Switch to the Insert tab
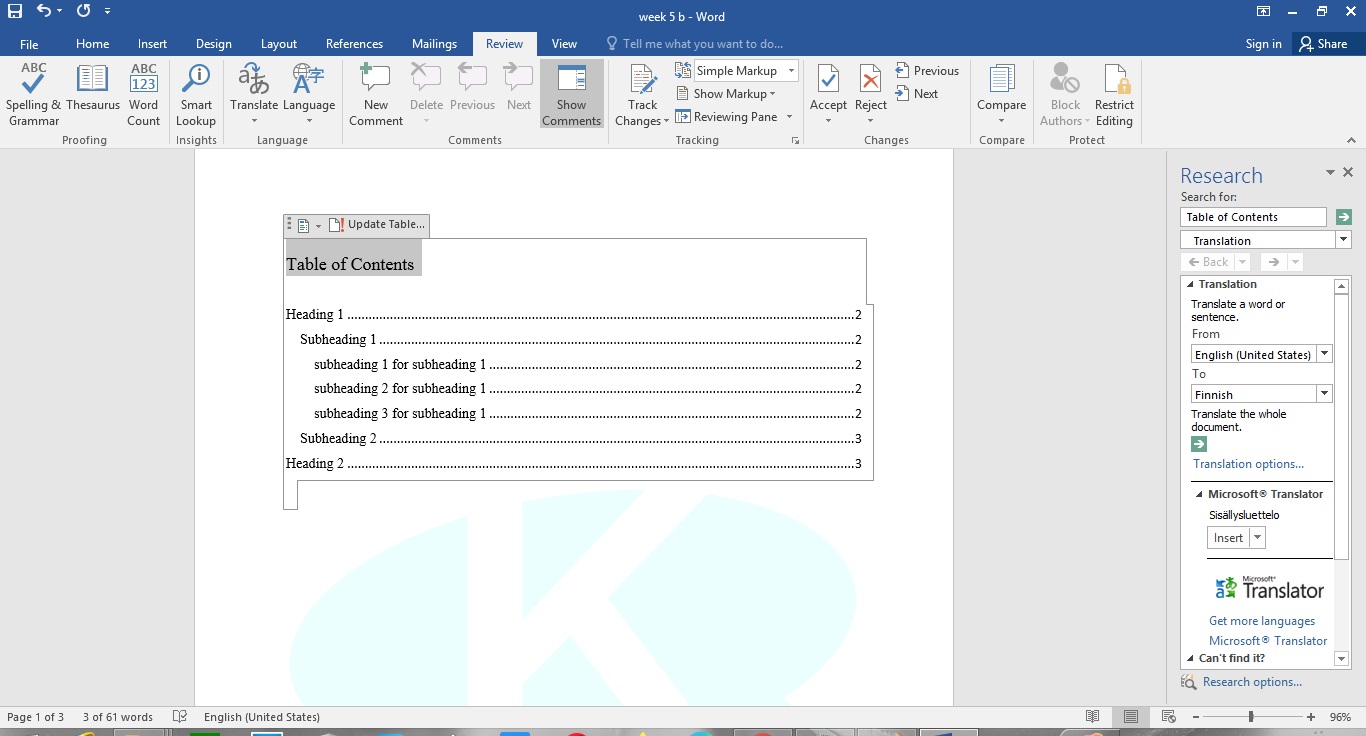This screenshot has width=1366, height=736. click(152, 44)
